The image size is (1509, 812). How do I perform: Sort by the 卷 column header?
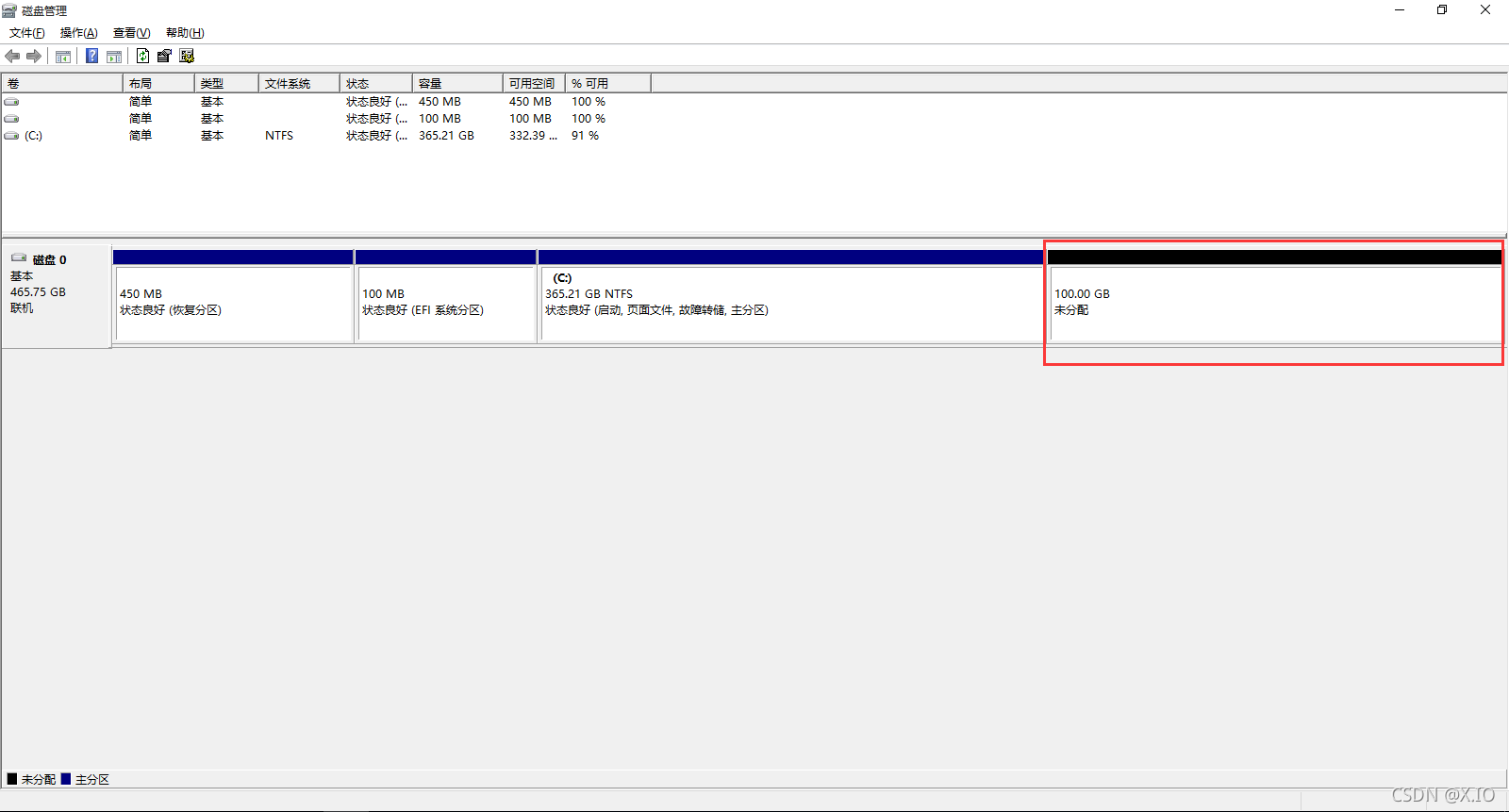pyautogui.click(x=62, y=84)
